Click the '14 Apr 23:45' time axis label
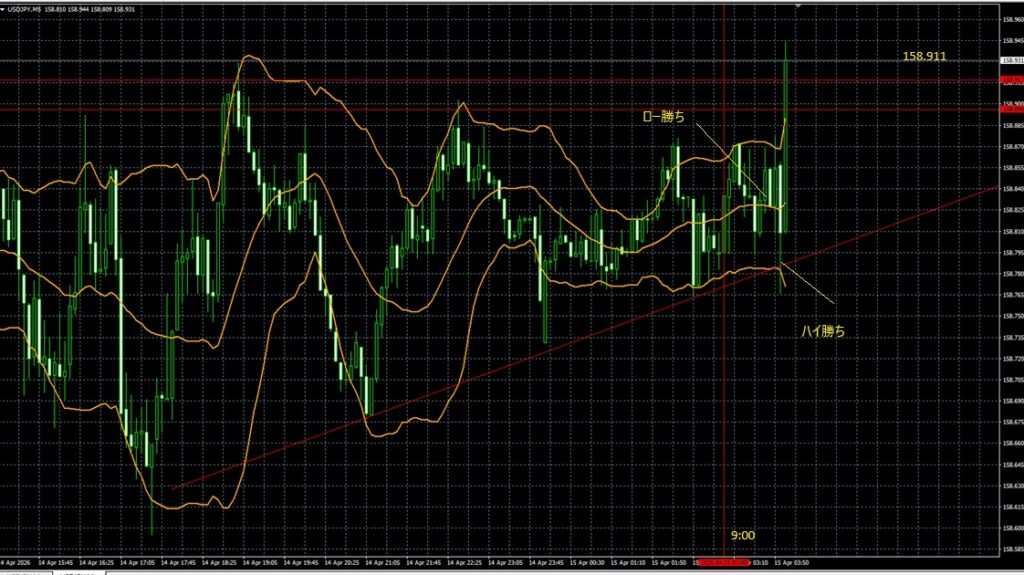 546,562
